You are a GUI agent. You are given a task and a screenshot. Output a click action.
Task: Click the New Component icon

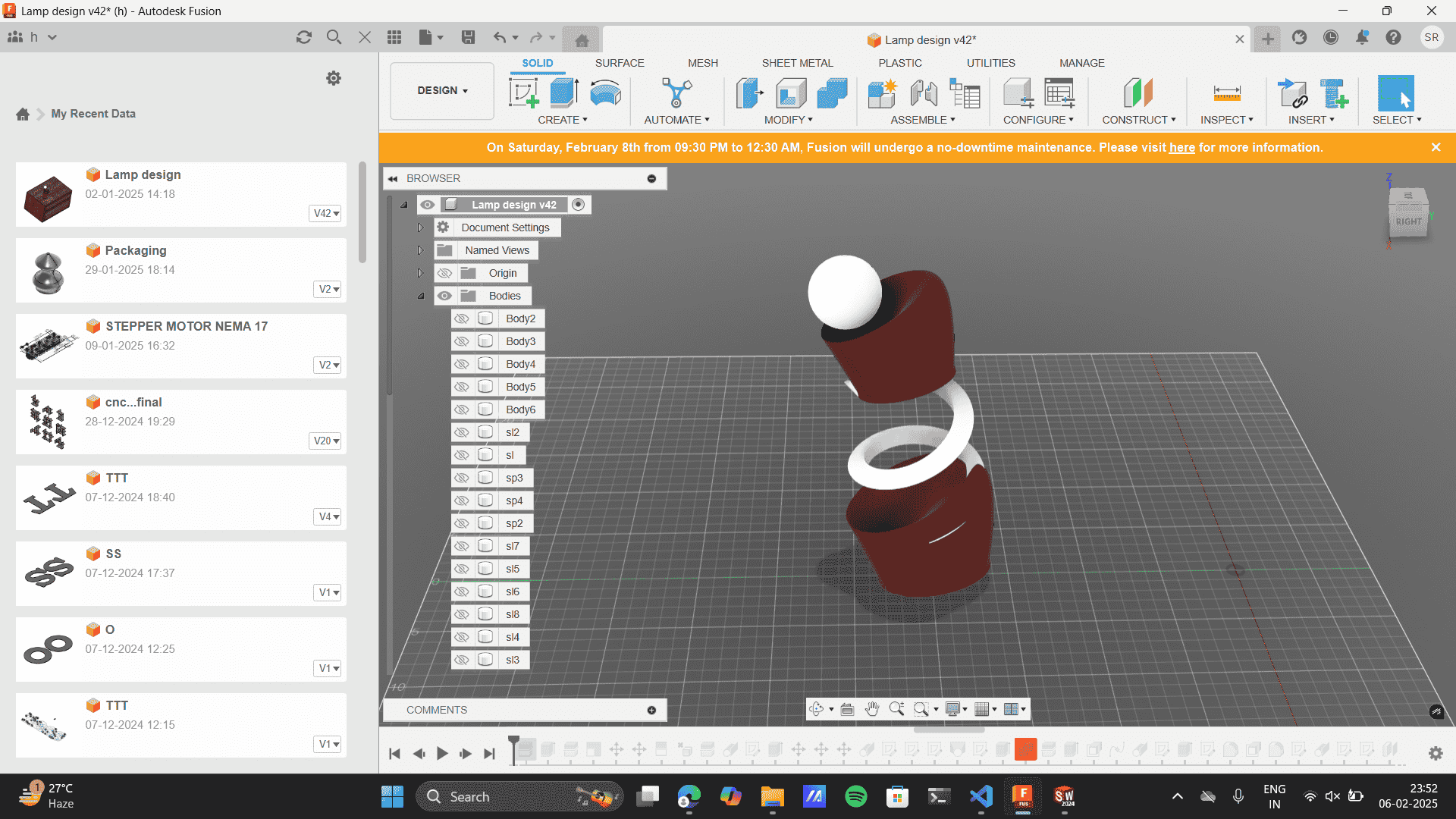tap(882, 93)
